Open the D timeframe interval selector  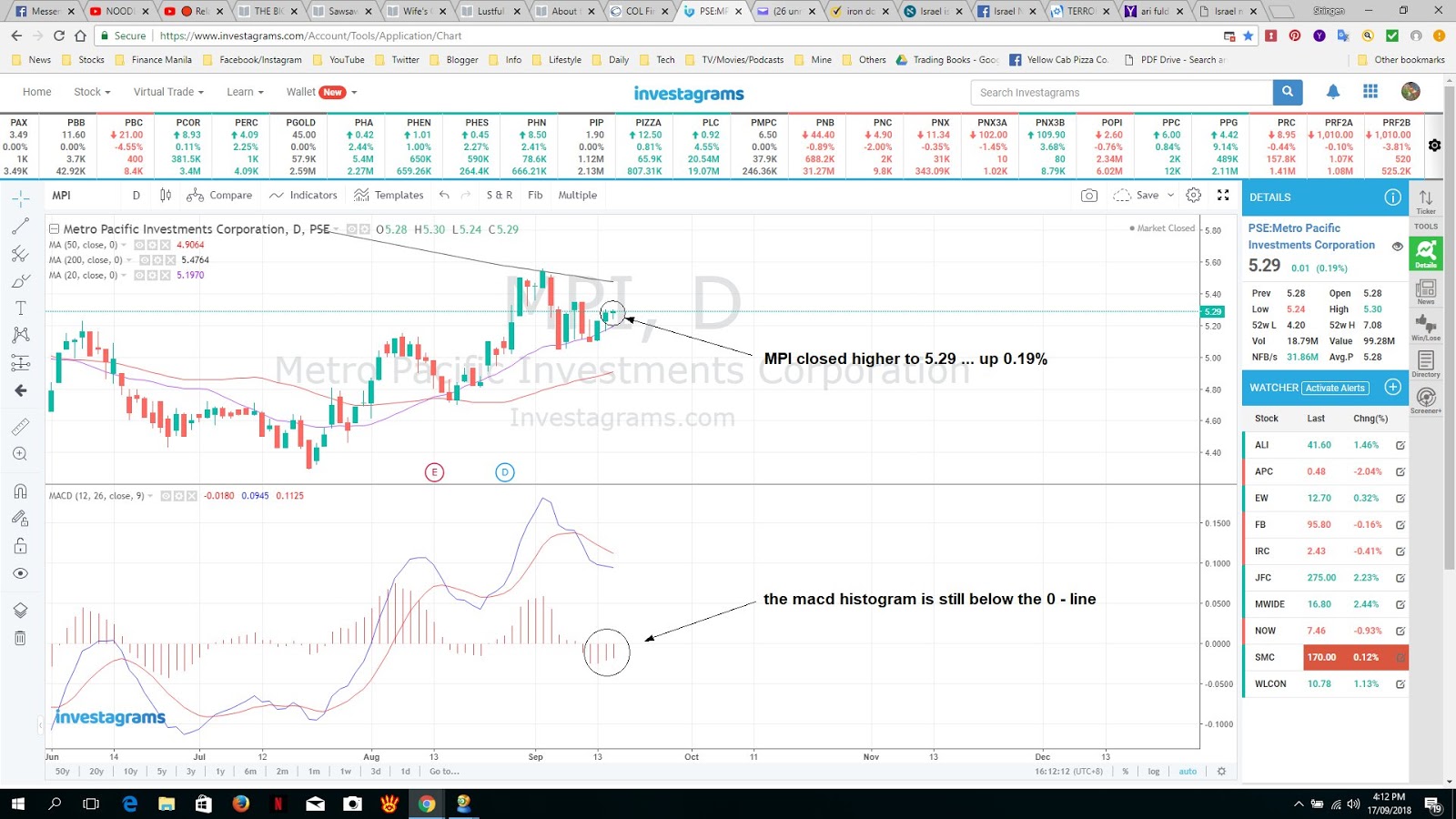(x=136, y=195)
